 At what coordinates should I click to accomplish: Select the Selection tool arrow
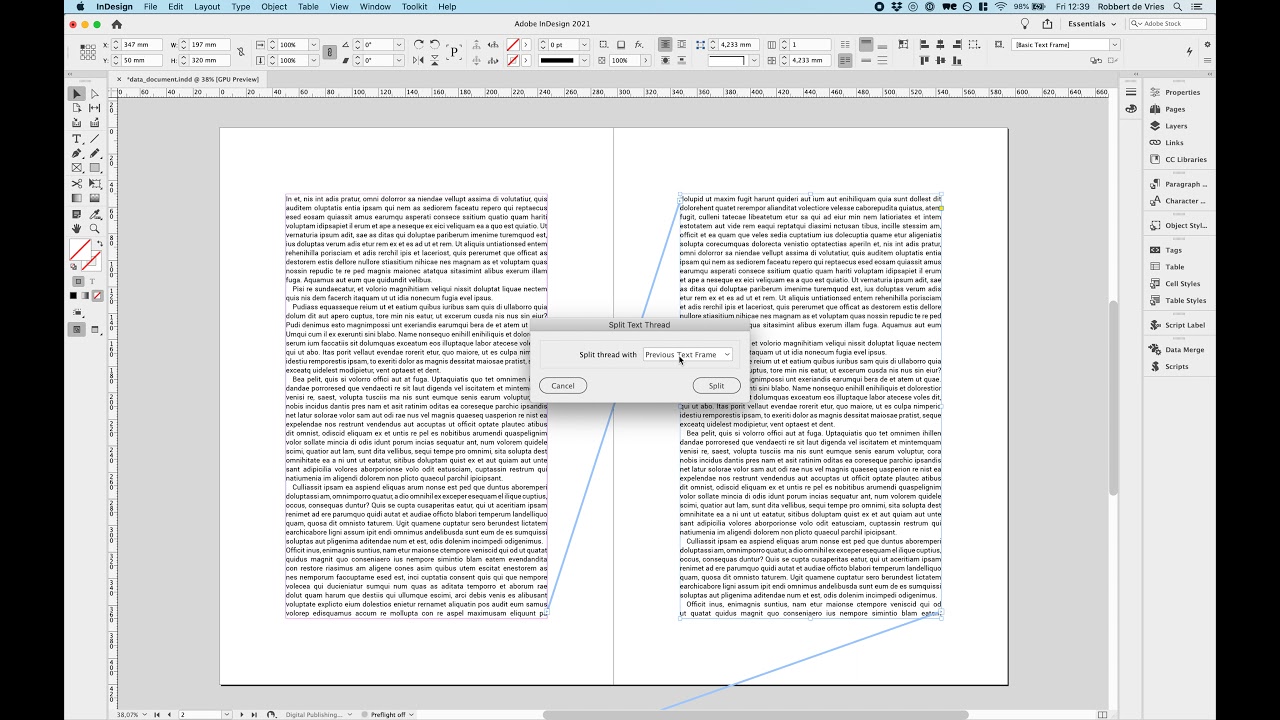pyautogui.click(x=77, y=93)
